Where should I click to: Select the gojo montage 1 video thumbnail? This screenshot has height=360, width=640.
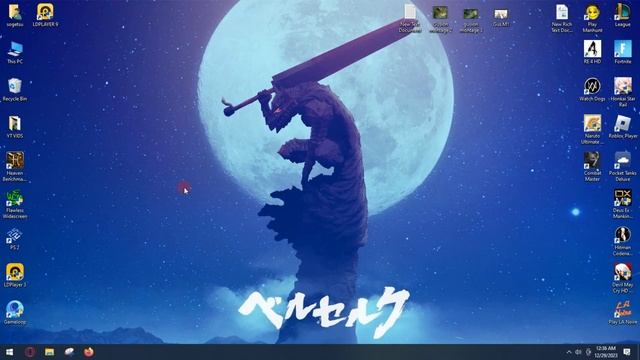471,19
